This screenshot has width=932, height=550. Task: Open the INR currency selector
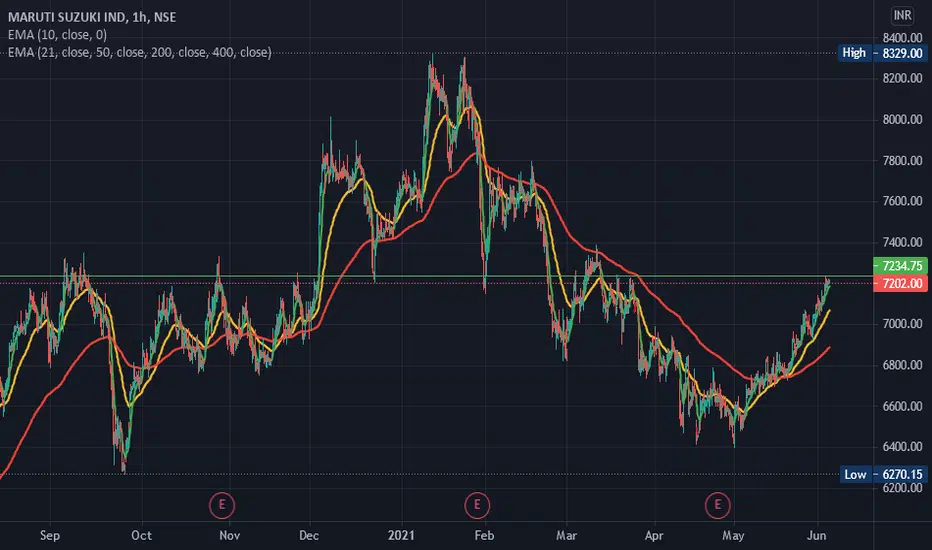(x=902, y=15)
